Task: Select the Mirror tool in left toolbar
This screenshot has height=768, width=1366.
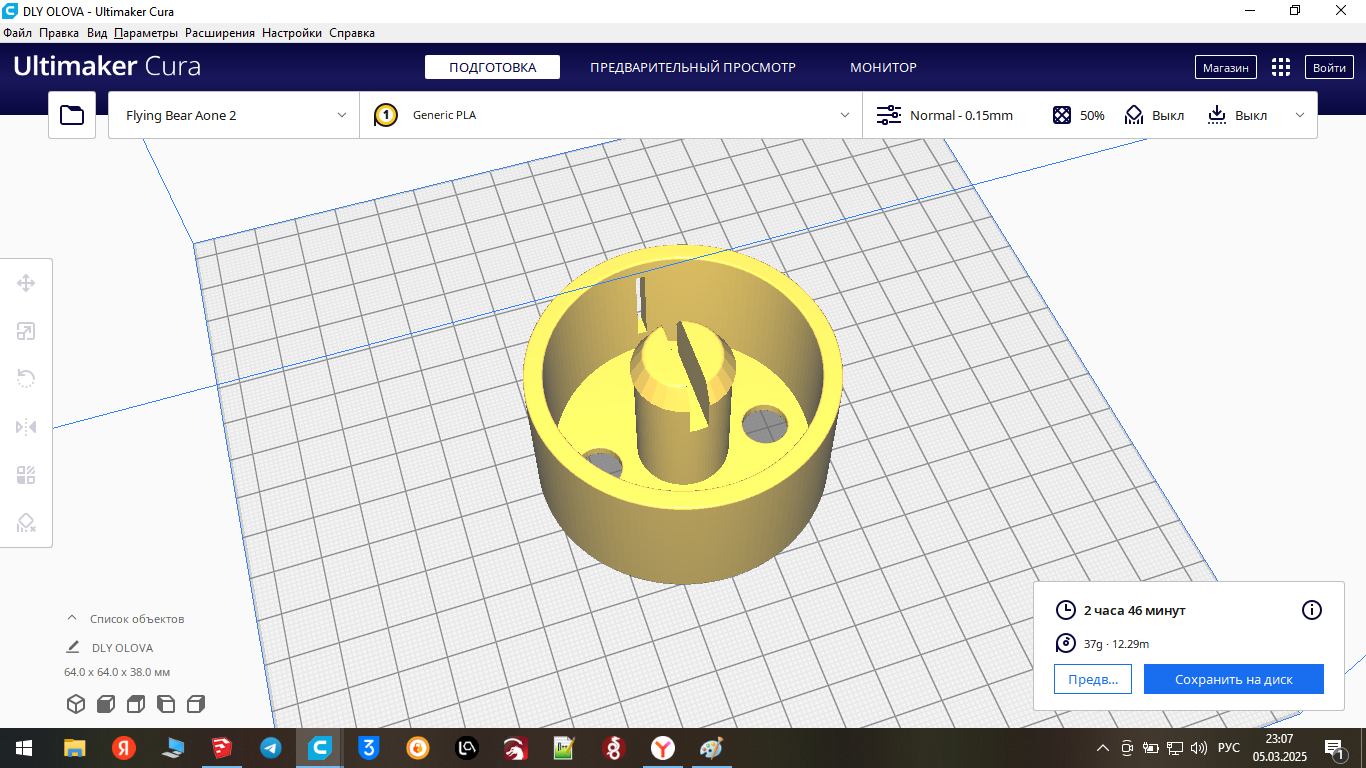Action: pos(26,427)
